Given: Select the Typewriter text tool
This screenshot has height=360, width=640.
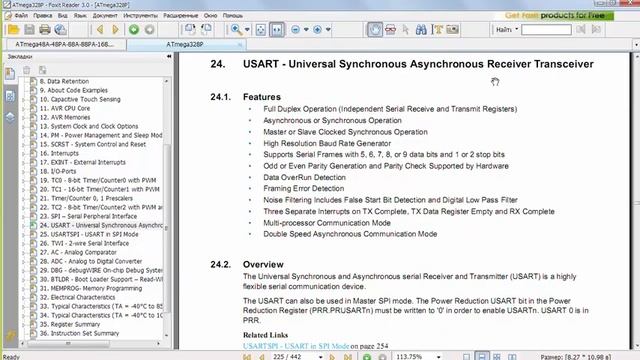Looking at the screenshot, I should (438, 29).
